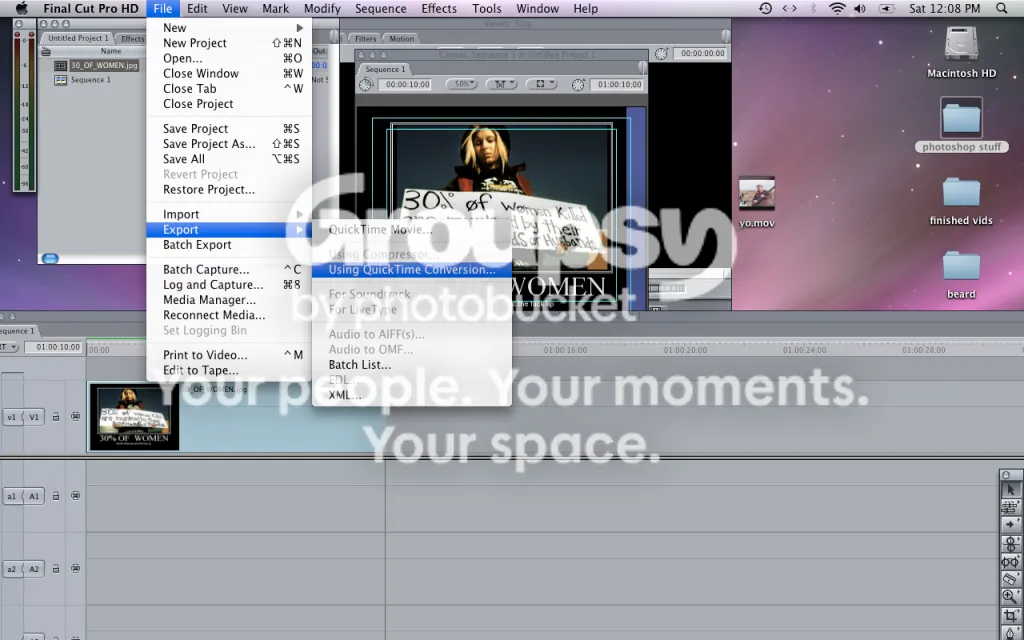
Task: Click the Viewer timecode clock icon
Action: [x=661, y=54]
